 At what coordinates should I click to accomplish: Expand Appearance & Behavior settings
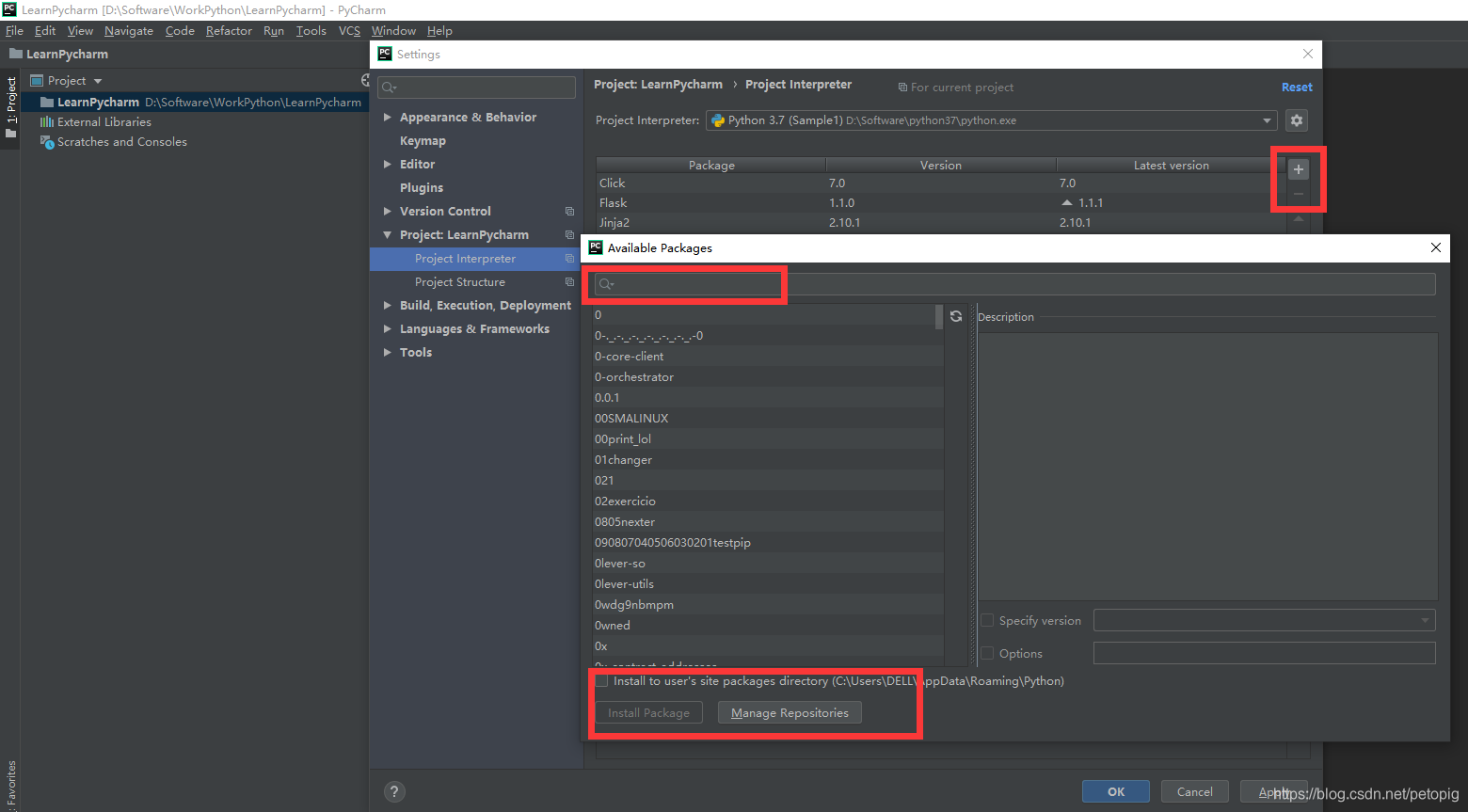click(387, 118)
